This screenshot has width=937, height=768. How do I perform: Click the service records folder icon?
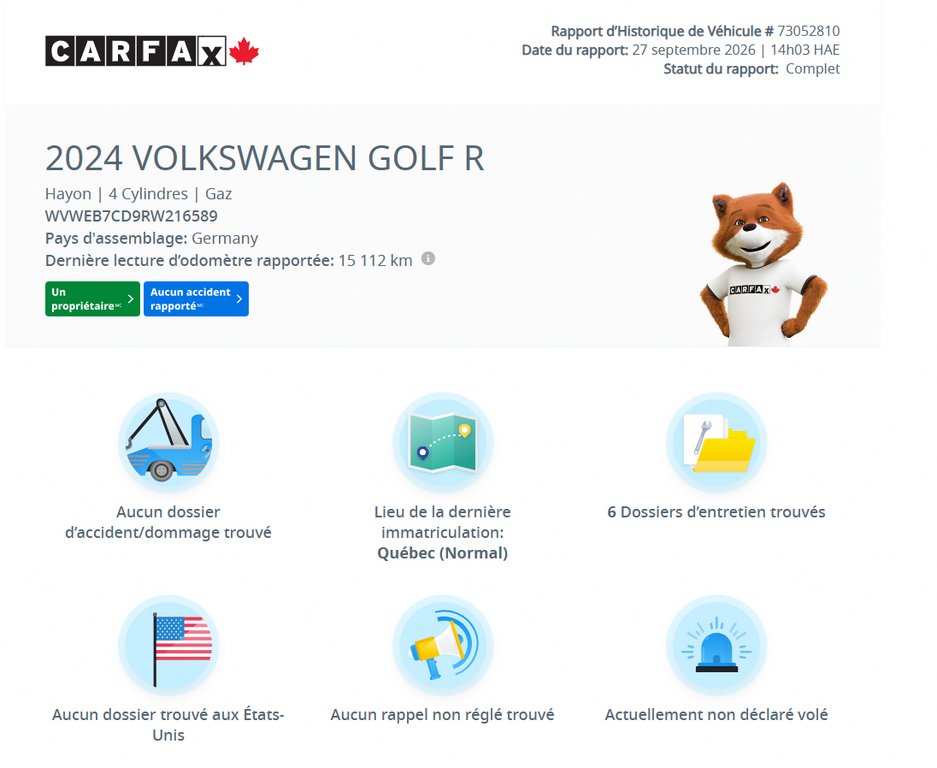point(716,443)
